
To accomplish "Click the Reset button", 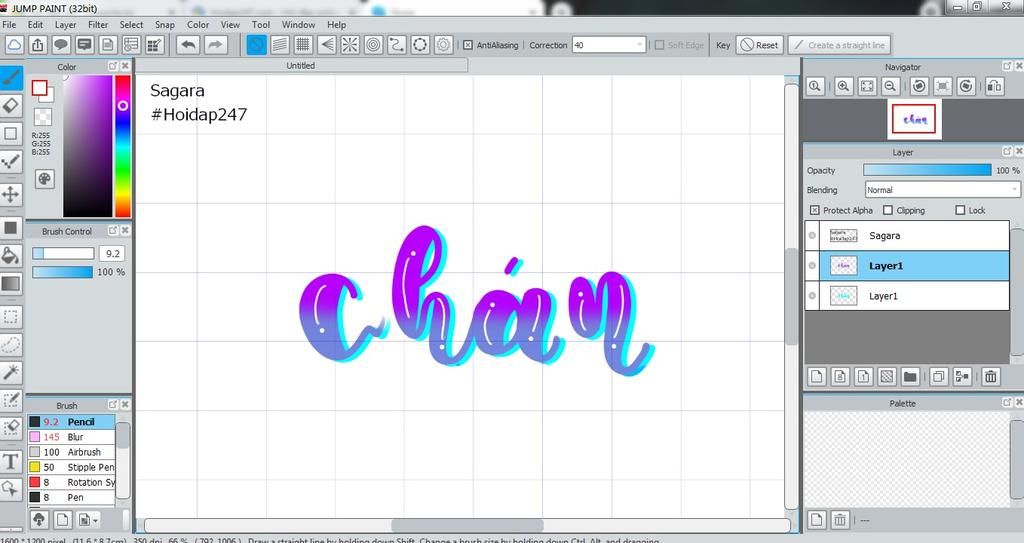I will (760, 45).
